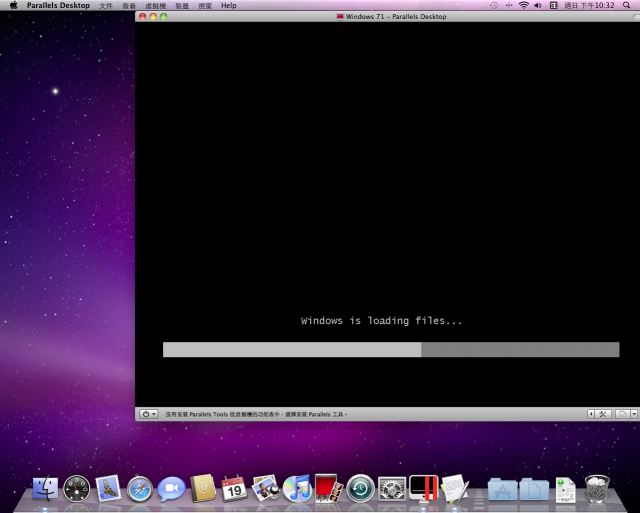Zoom the Windows 71 window
Screen dimensions: 640x513
click(164, 16)
